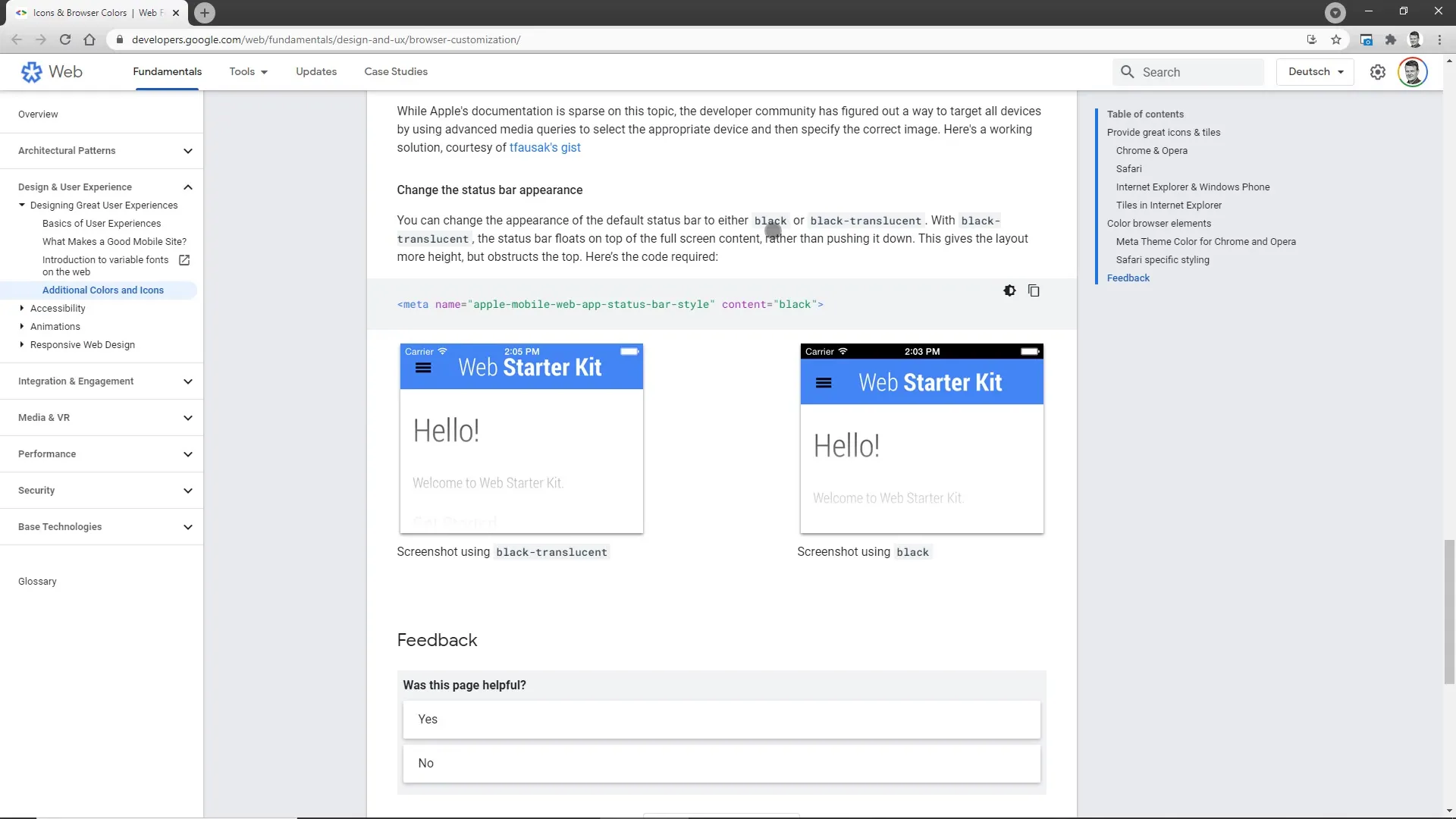
Task: Open the Tools dropdown menu
Action: [x=248, y=72]
